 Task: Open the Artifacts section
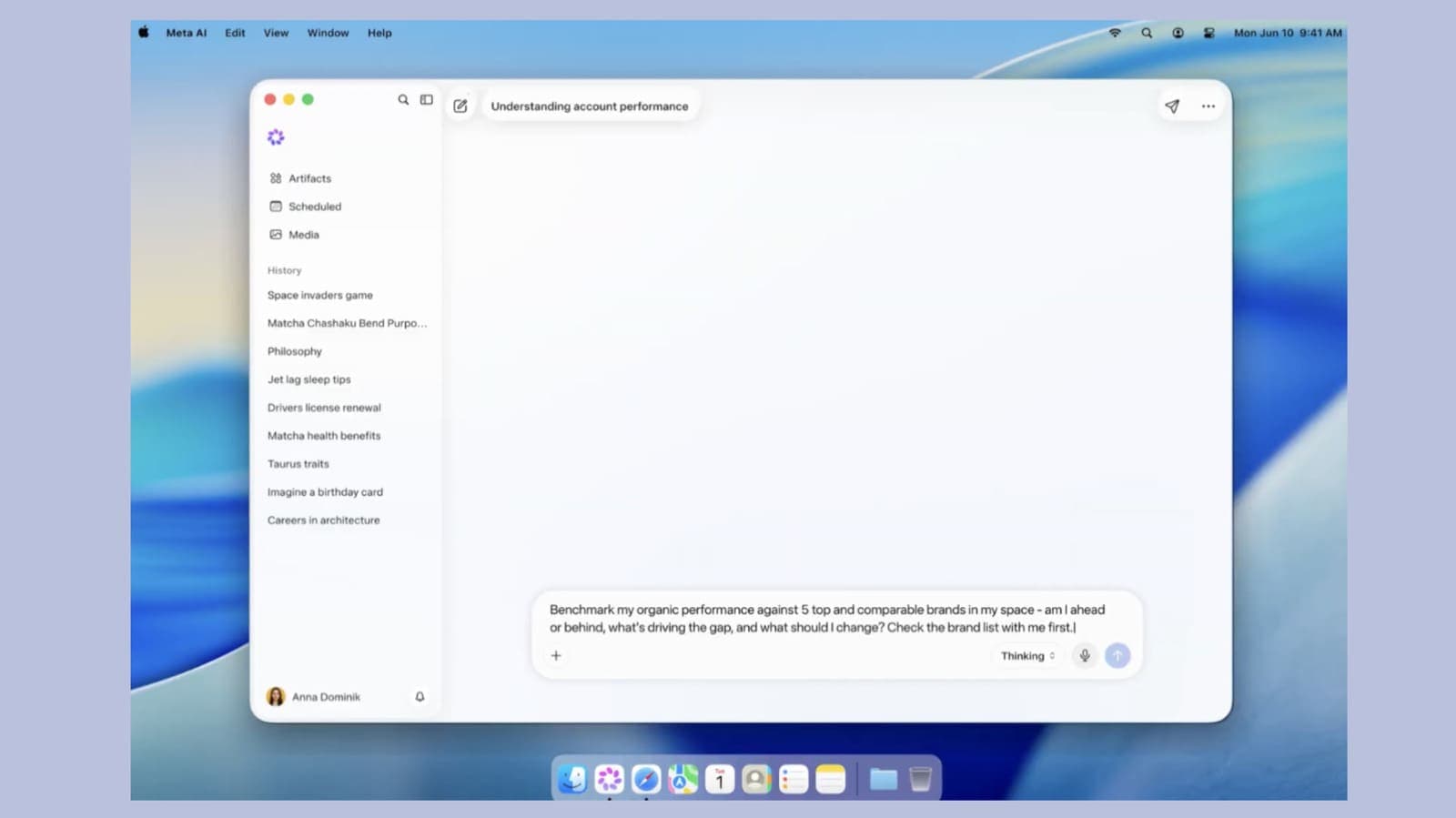click(x=300, y=178)
